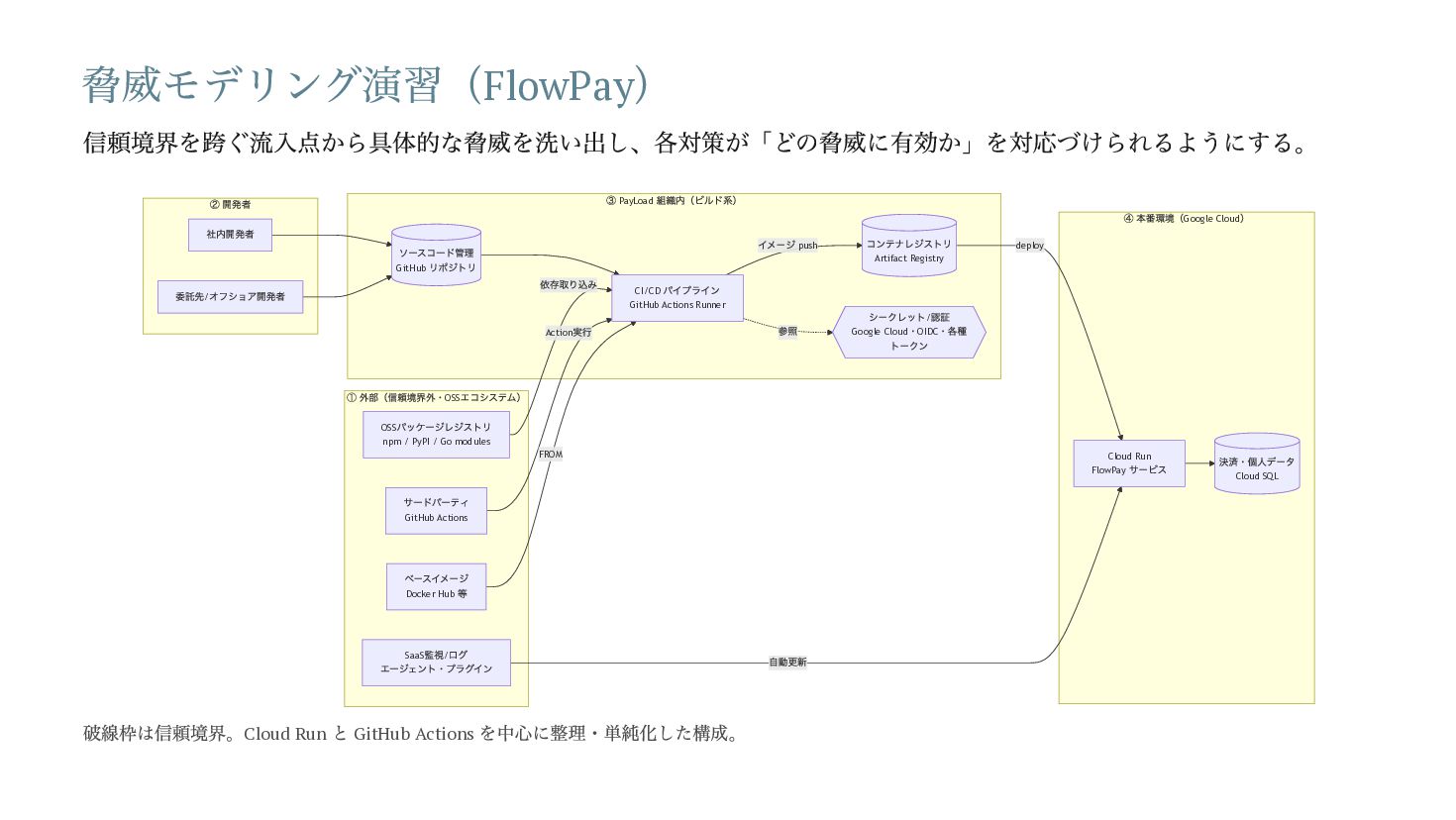
Task: Click the 参照 edge label
Action: (x=787, y=332)
